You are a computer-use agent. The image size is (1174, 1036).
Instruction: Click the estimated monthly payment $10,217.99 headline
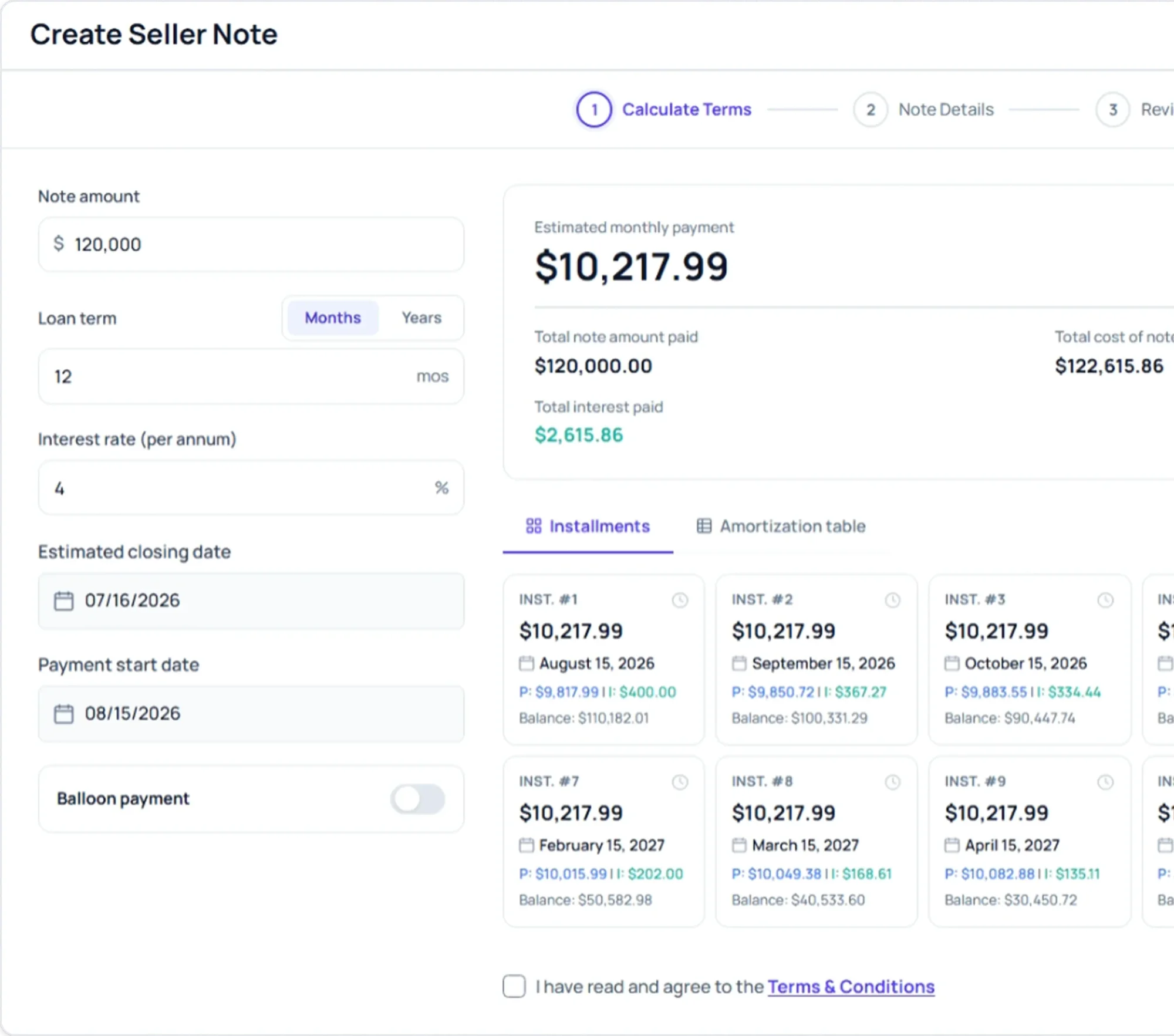point(632,266)
